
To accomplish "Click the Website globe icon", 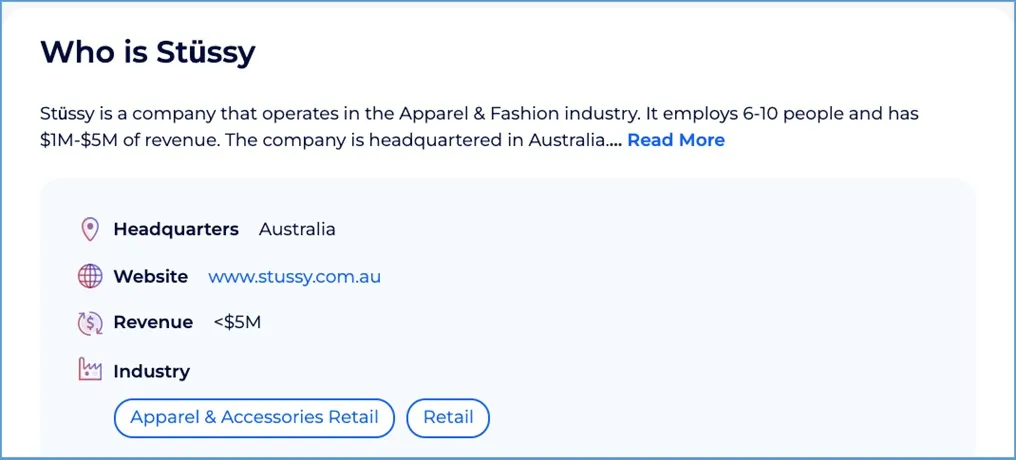I will pos(90,276).
